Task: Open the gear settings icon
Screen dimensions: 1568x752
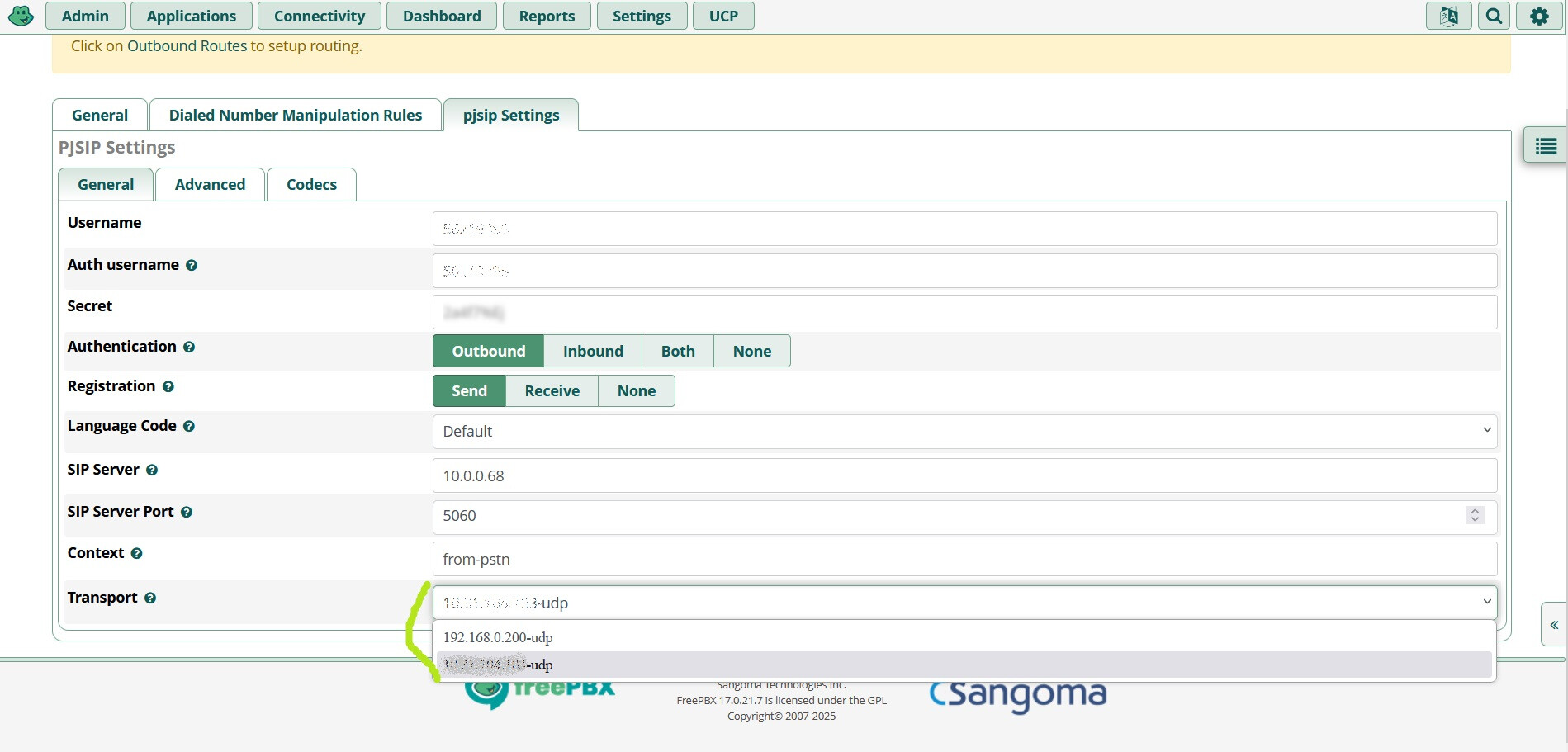Action: pyautogui.click(x=1539, y=16)
